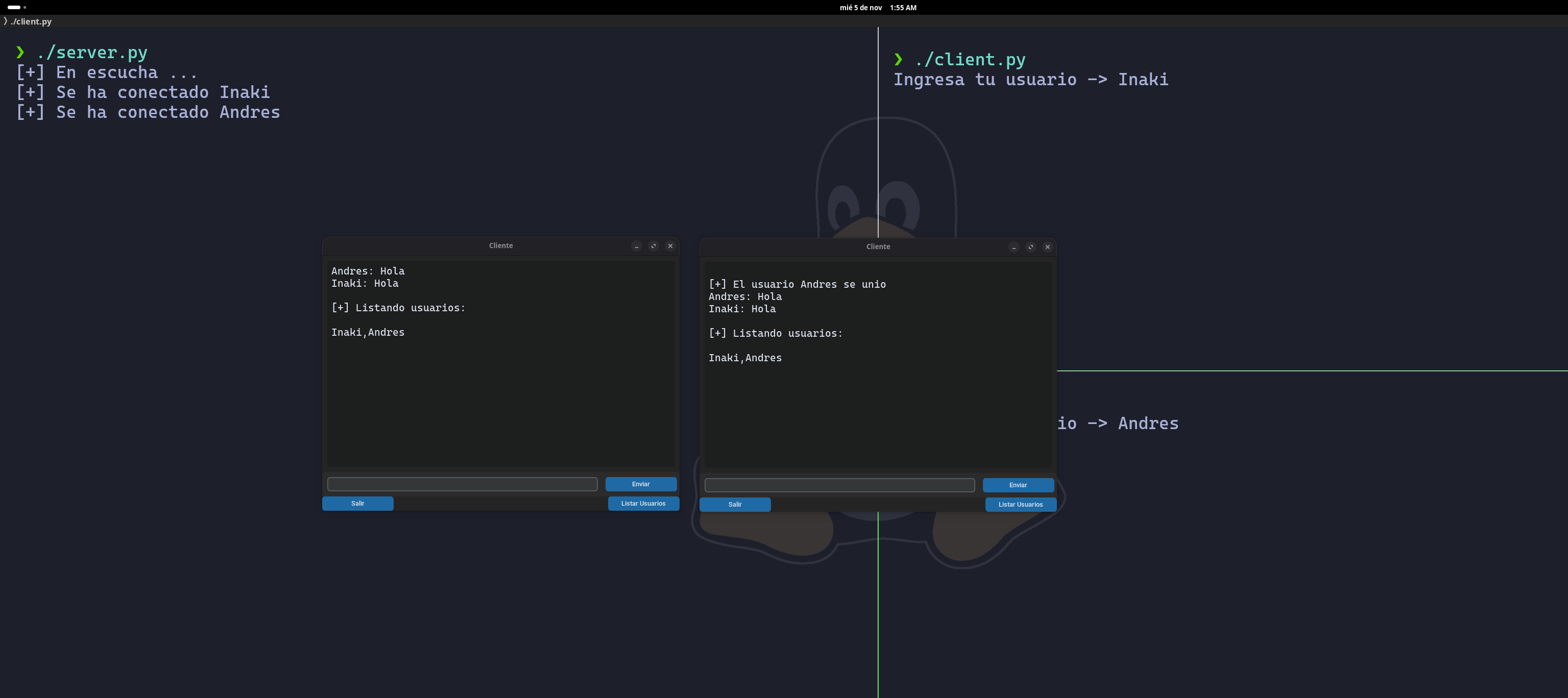Click chat log showing 'Andres se unio'
This screenshot has height=698, width=1568.
coord(877,365)
